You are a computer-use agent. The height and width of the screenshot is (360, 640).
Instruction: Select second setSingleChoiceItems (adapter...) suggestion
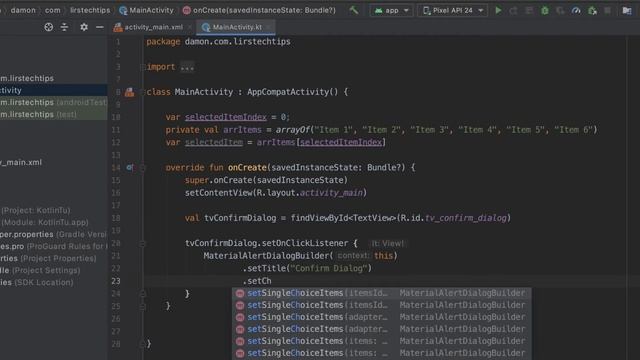point(382,329)
